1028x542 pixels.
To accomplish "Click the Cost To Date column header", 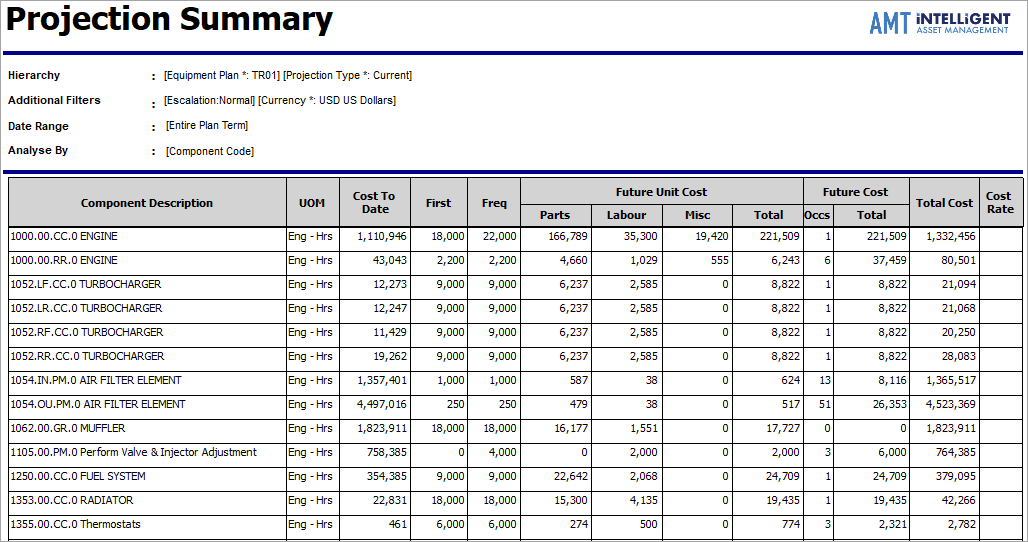I will pyautogui.click(x=375, y=203).
